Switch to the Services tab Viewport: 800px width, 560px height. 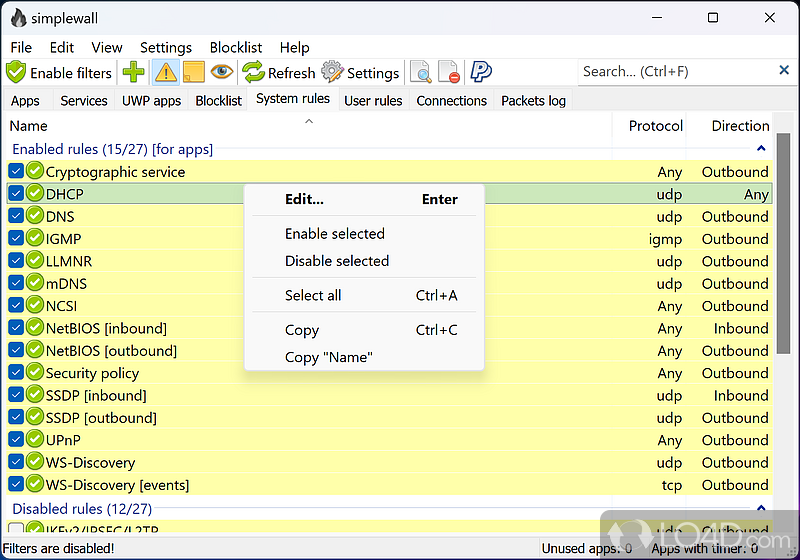(84, 101)
